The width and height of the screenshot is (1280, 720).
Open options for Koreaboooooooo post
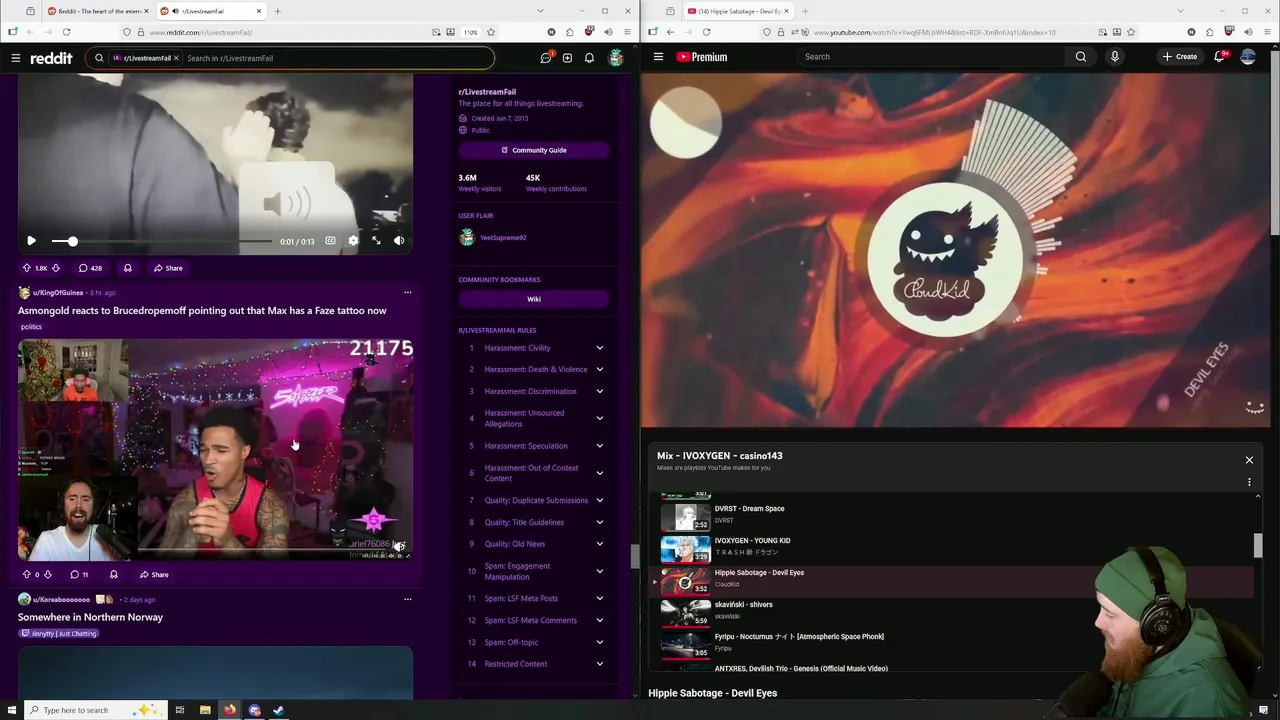click(407, 600)
